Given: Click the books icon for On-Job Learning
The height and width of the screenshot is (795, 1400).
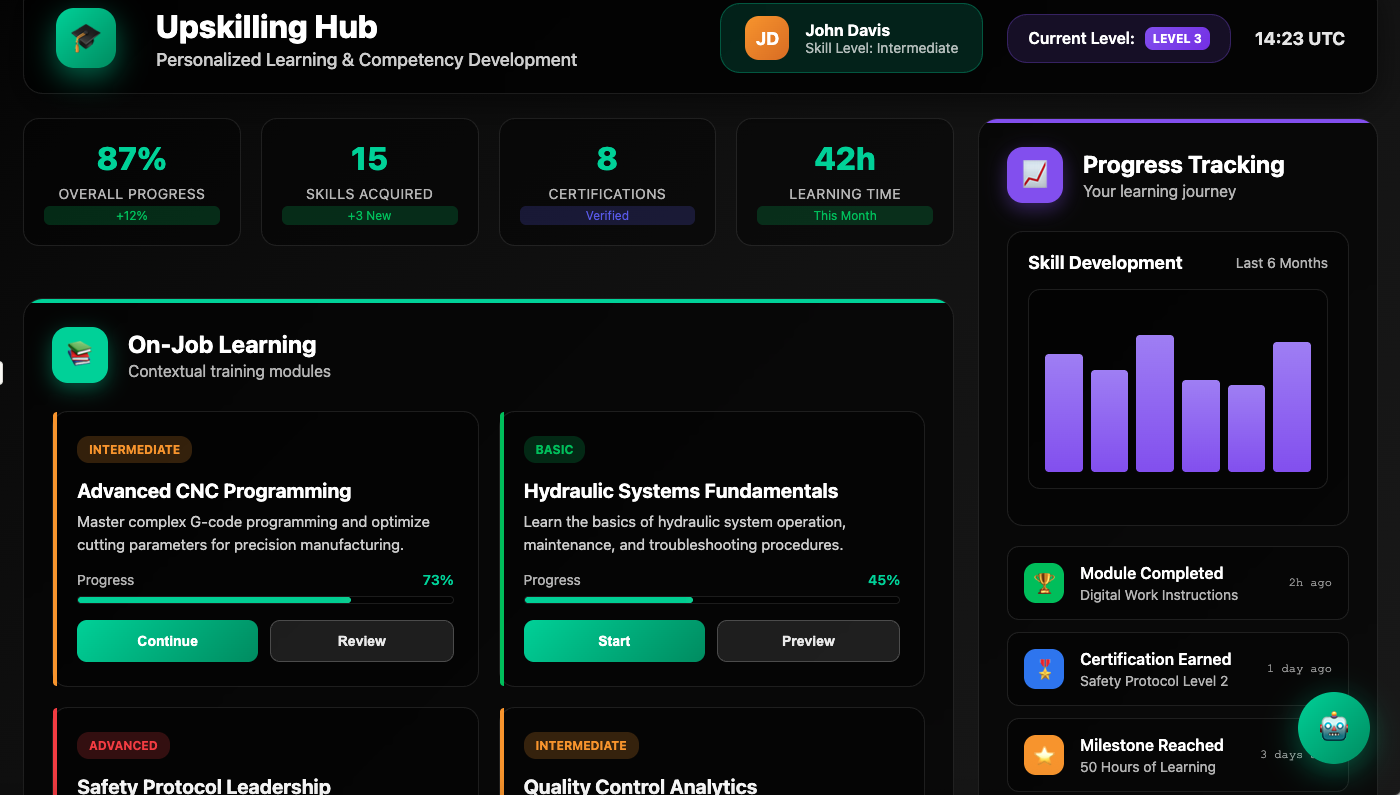Looking at the screenshot, I should 80,355.
